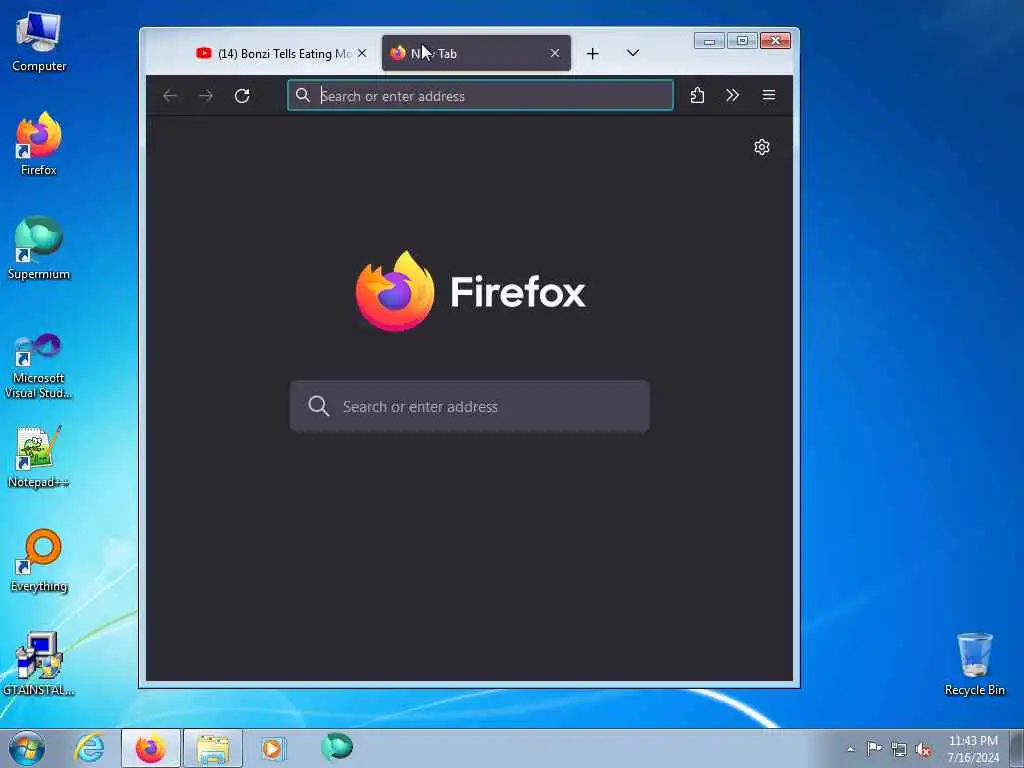Select the Everything search desktop shortcut

(x=39, y=560)
